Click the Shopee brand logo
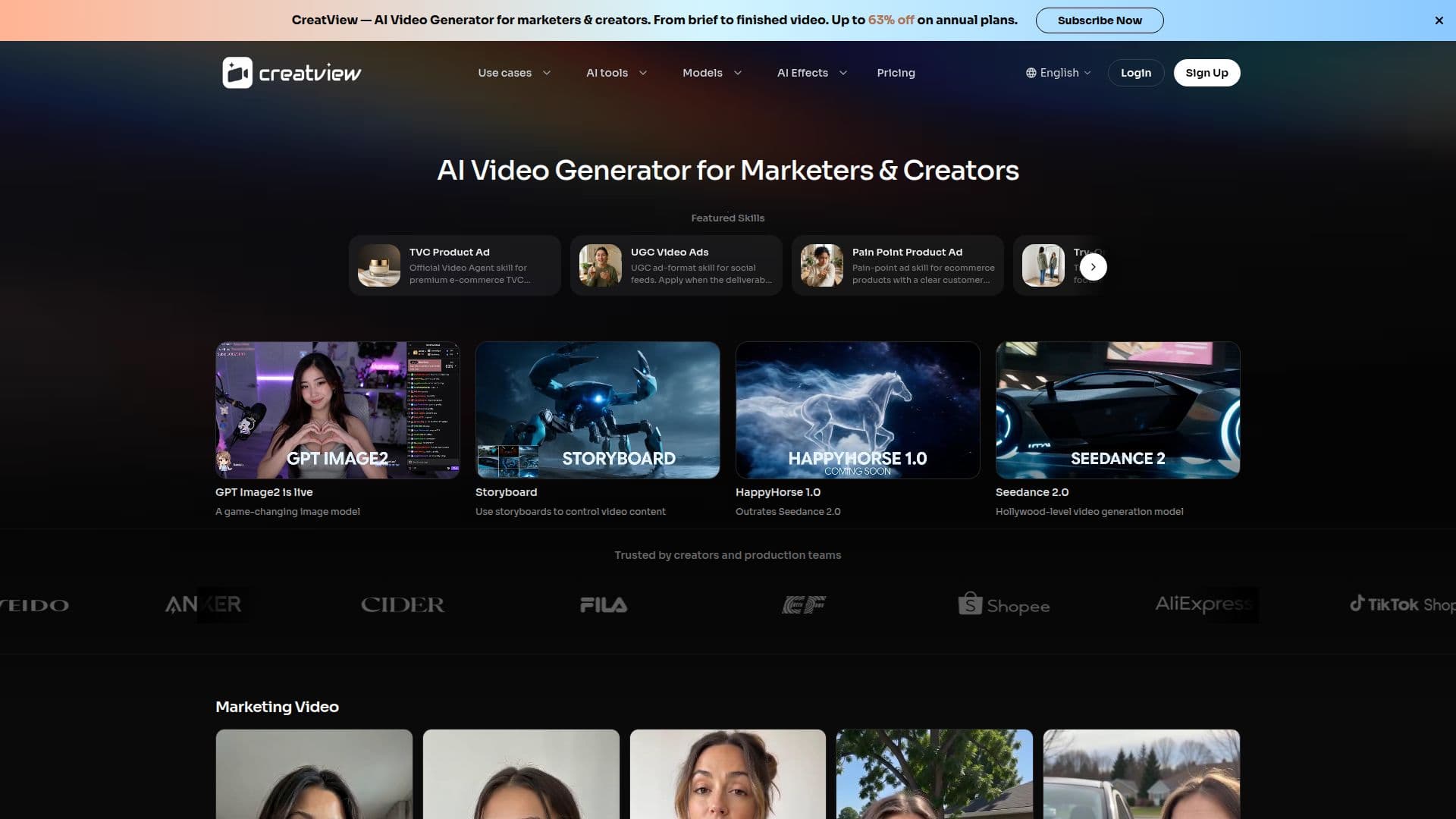This screenshot has width=1456, height=819. tap(1003, 604)
